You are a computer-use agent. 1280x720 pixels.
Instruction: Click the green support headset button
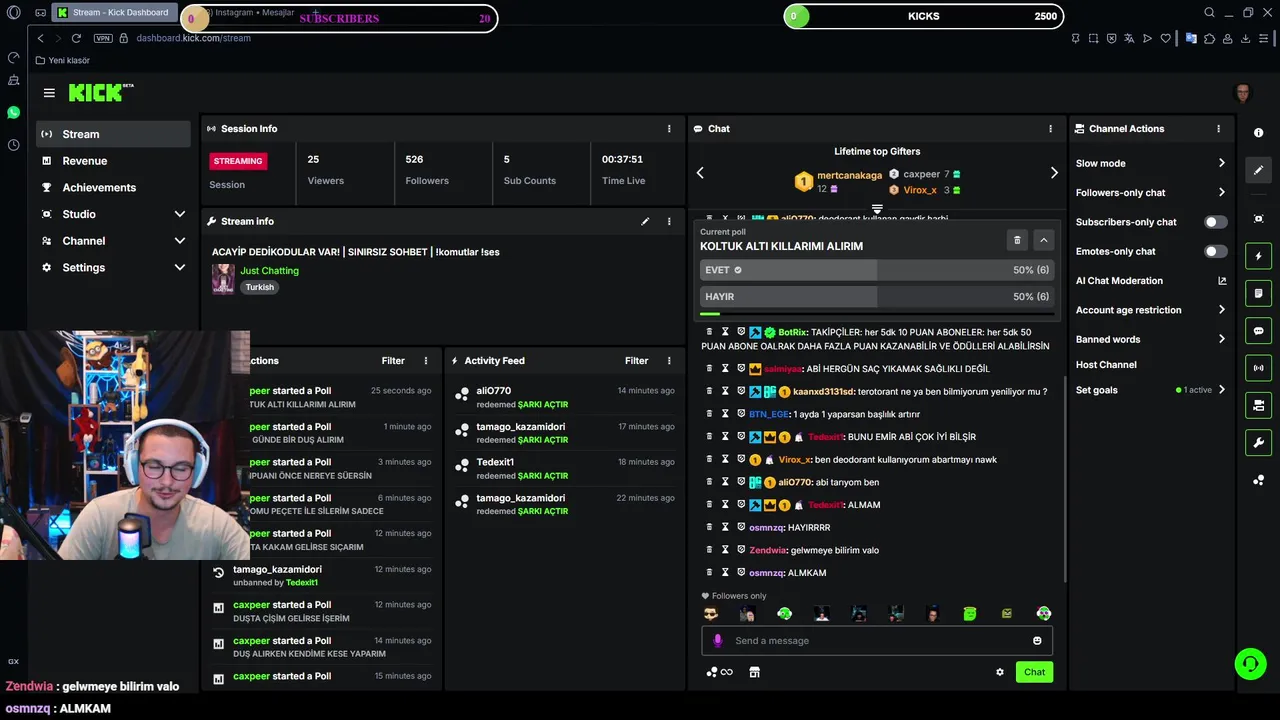[x=1249, y=663]
